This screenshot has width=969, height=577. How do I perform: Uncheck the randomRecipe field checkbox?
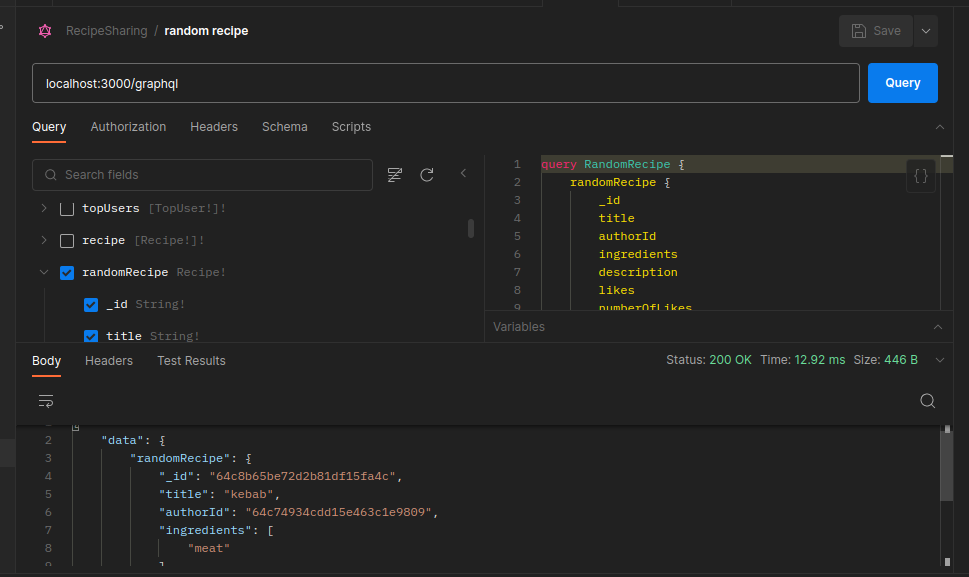coord(67,273)
